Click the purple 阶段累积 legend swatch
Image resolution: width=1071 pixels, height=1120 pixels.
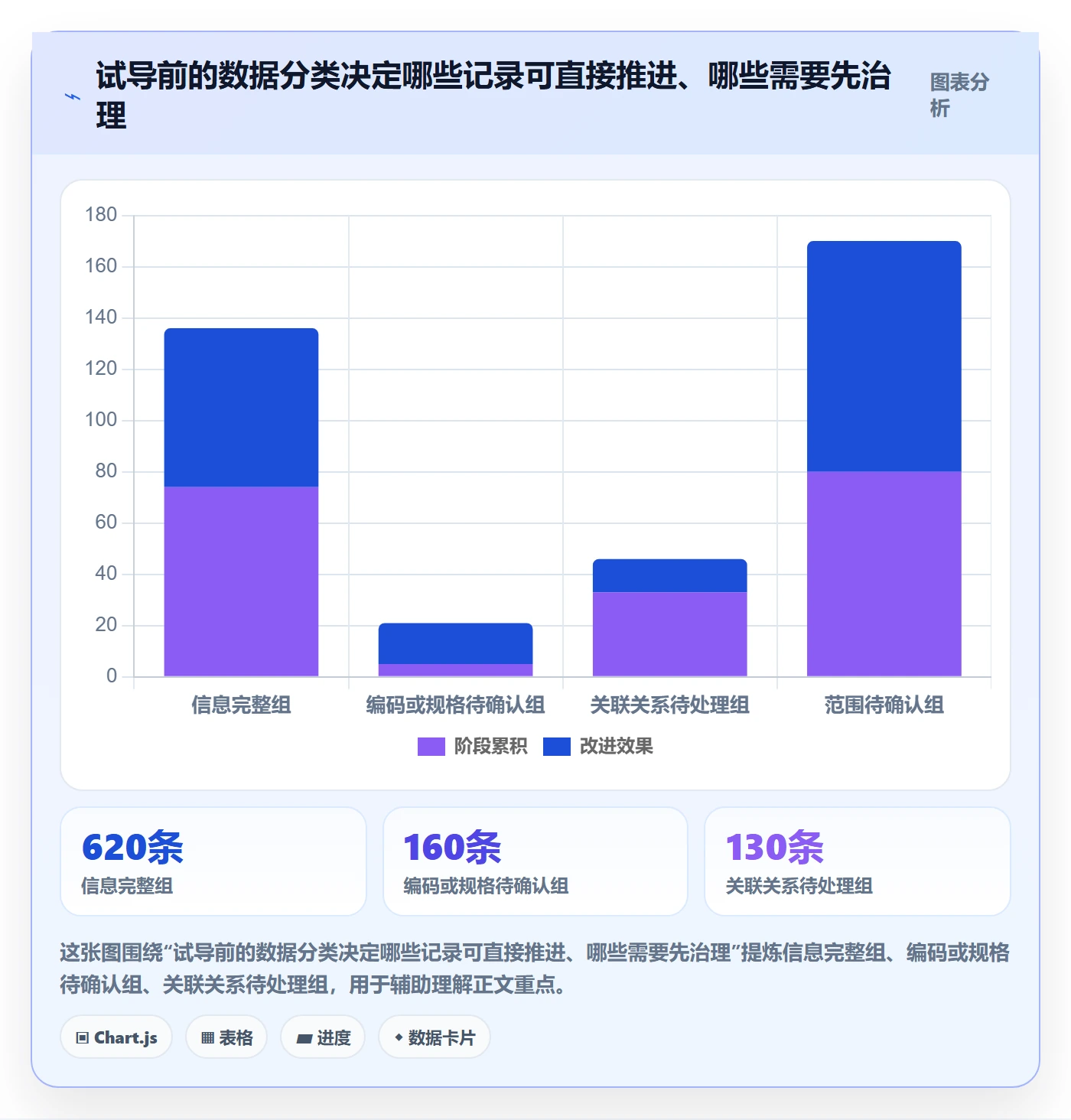coord(431,746)
